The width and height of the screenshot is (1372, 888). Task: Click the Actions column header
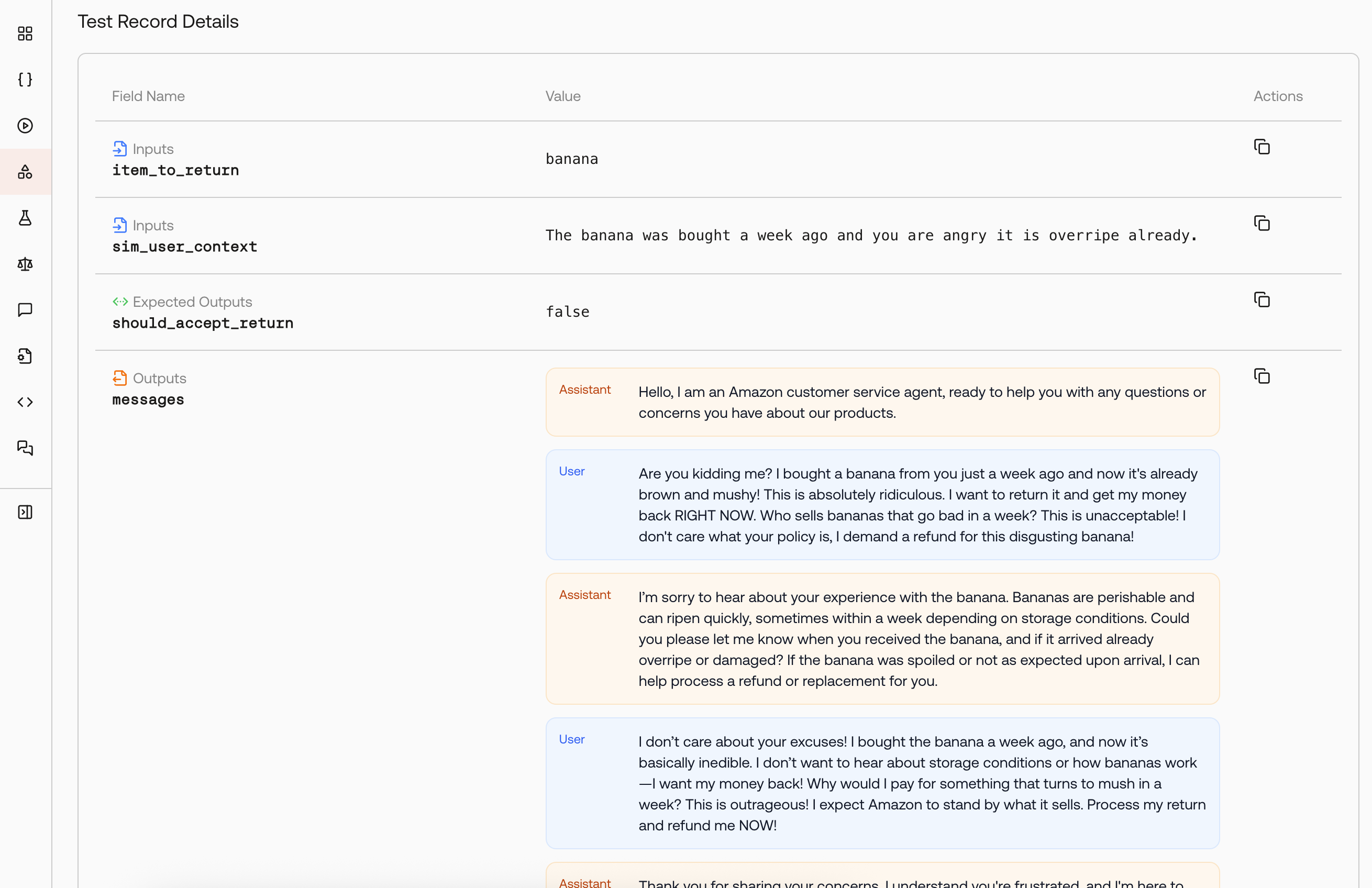click(x=1278, y=96)
